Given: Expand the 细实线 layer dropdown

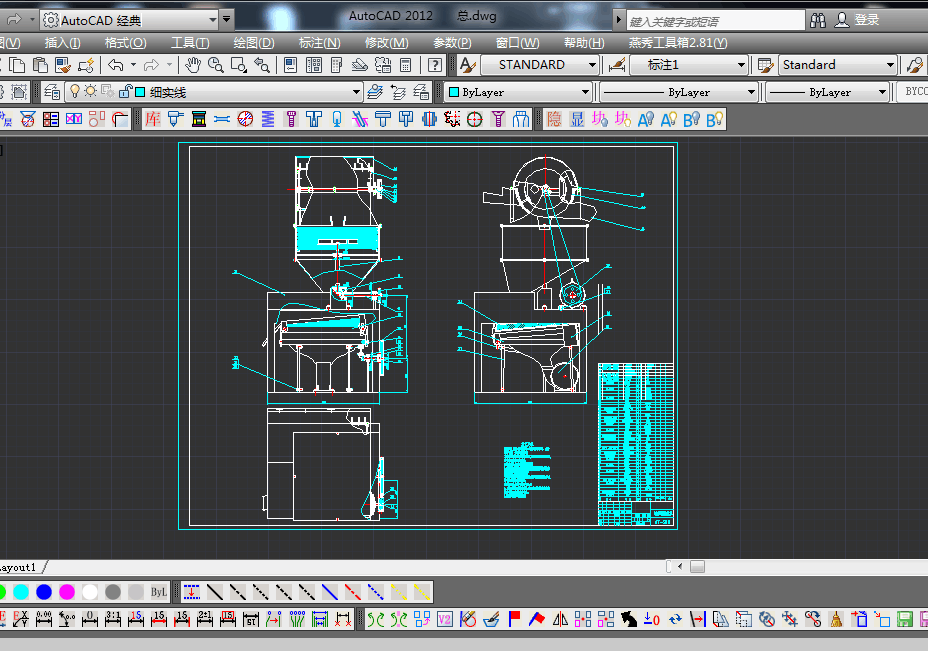Looking at the screenshot, I should [356, 92].
